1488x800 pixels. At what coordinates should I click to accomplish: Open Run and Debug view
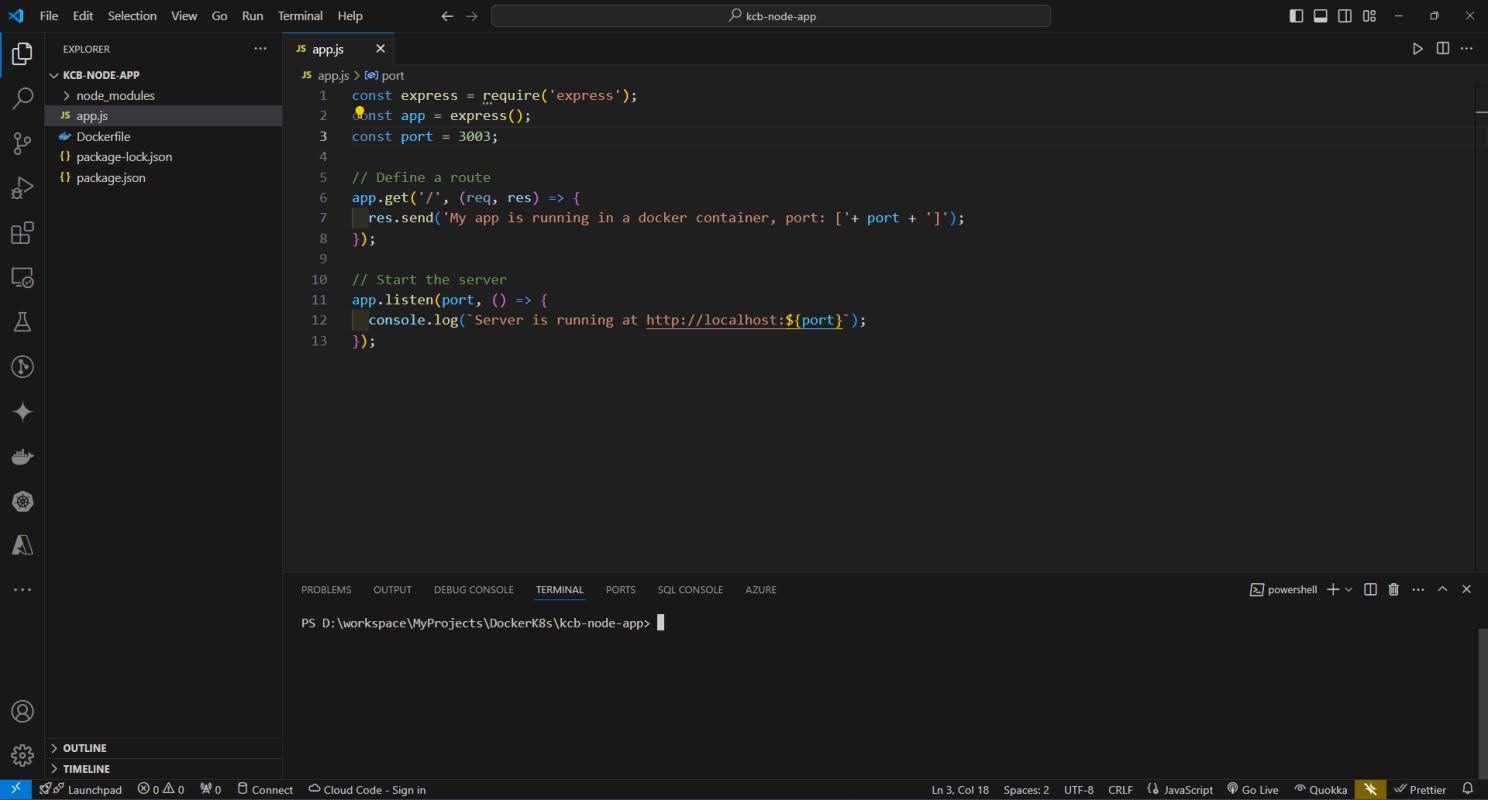[x=22, y=188]
